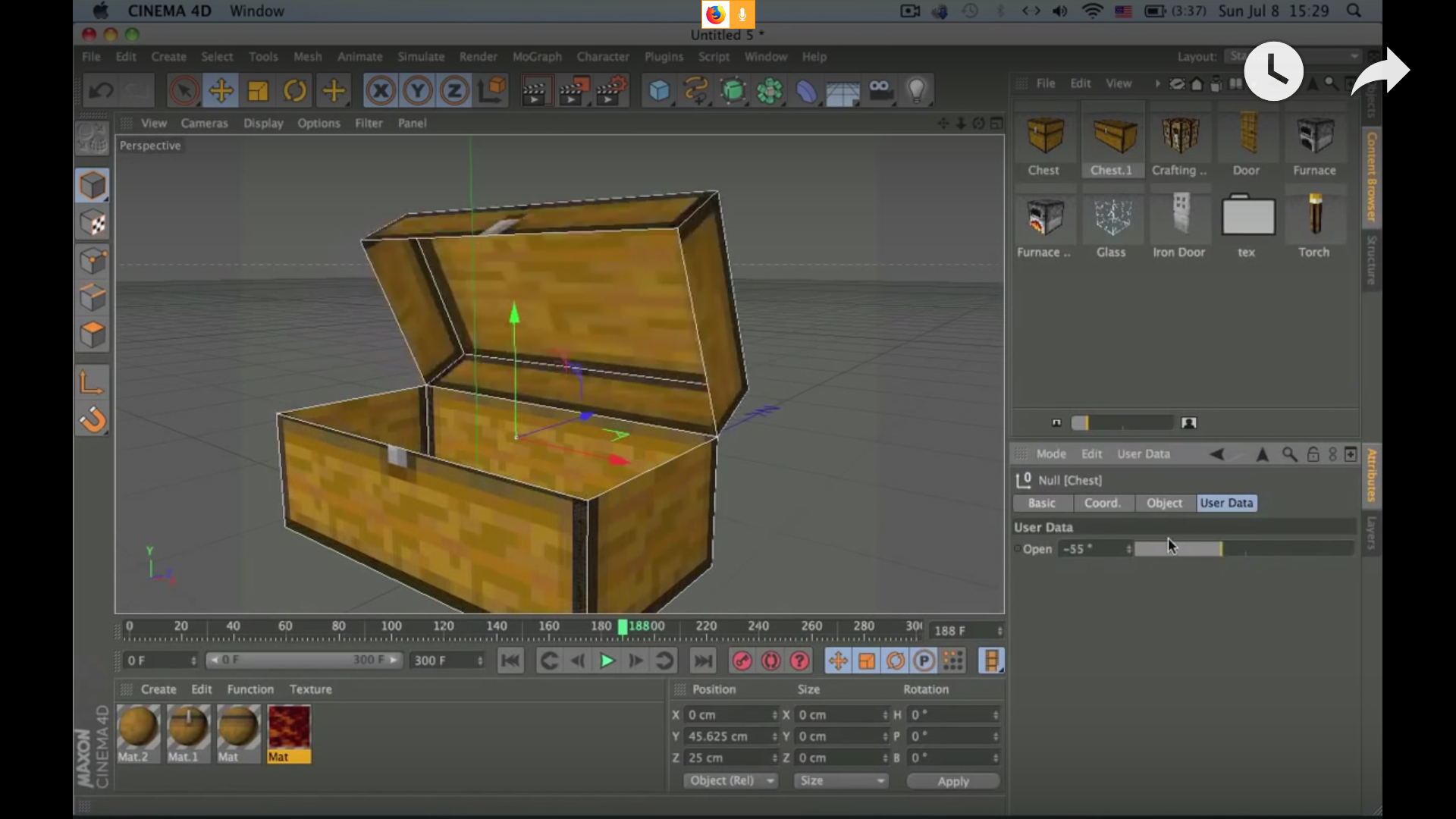Go to end of animation
Image resolution: width=1456 pixels, height=819 pixels.
tap(703, 661)
